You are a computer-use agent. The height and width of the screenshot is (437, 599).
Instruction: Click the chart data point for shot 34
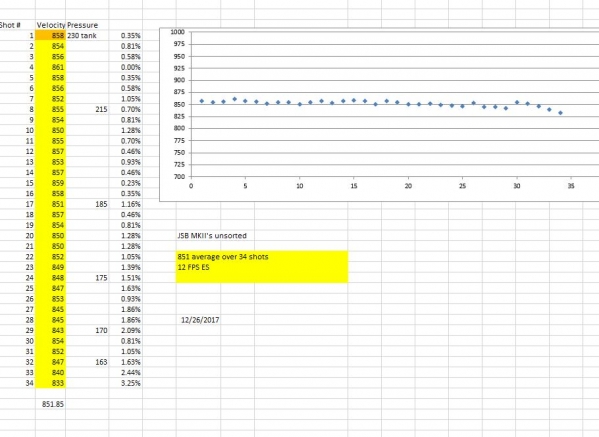pyautogui.click(x=560, y=113)
